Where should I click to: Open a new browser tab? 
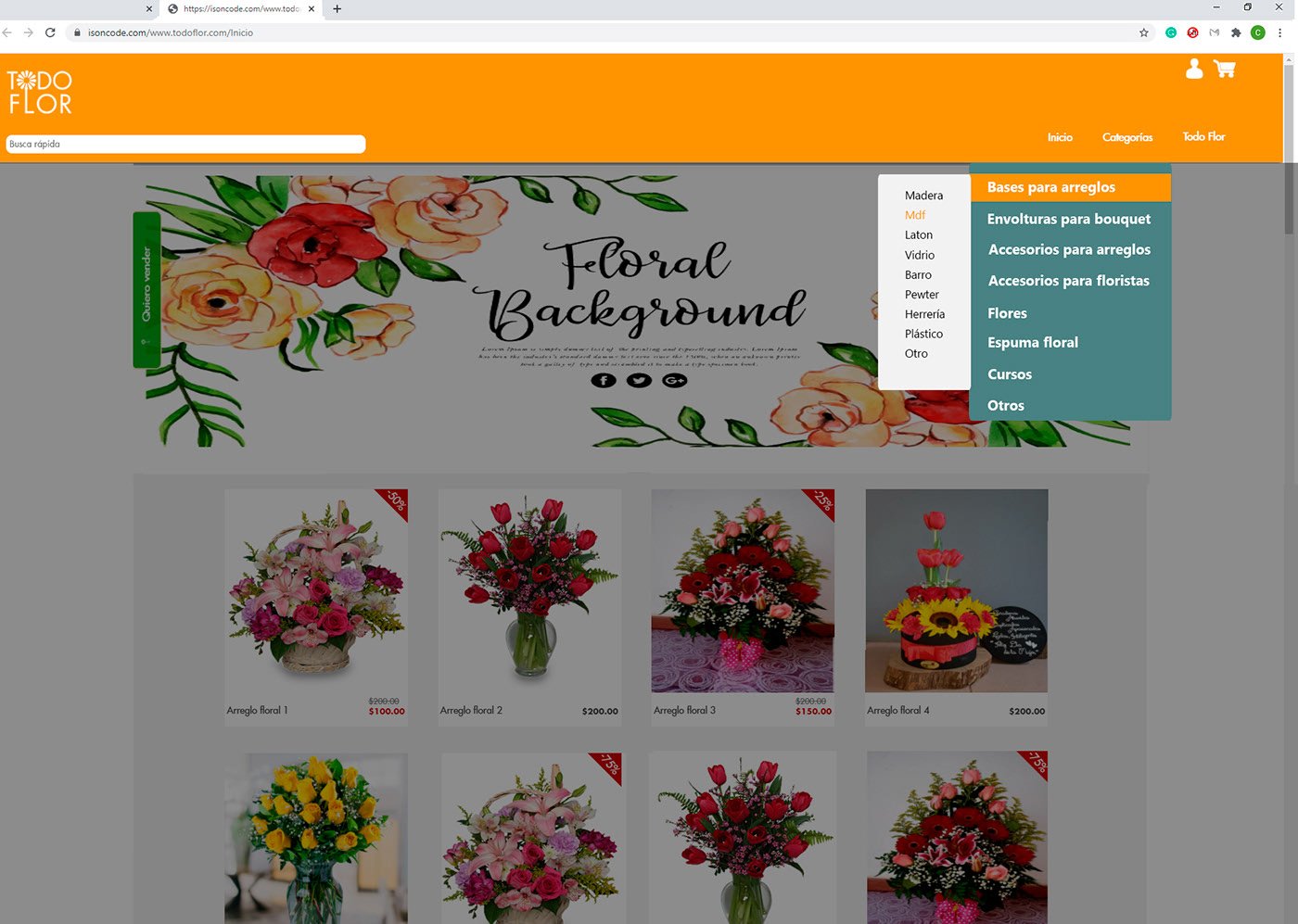click(337, 9)
